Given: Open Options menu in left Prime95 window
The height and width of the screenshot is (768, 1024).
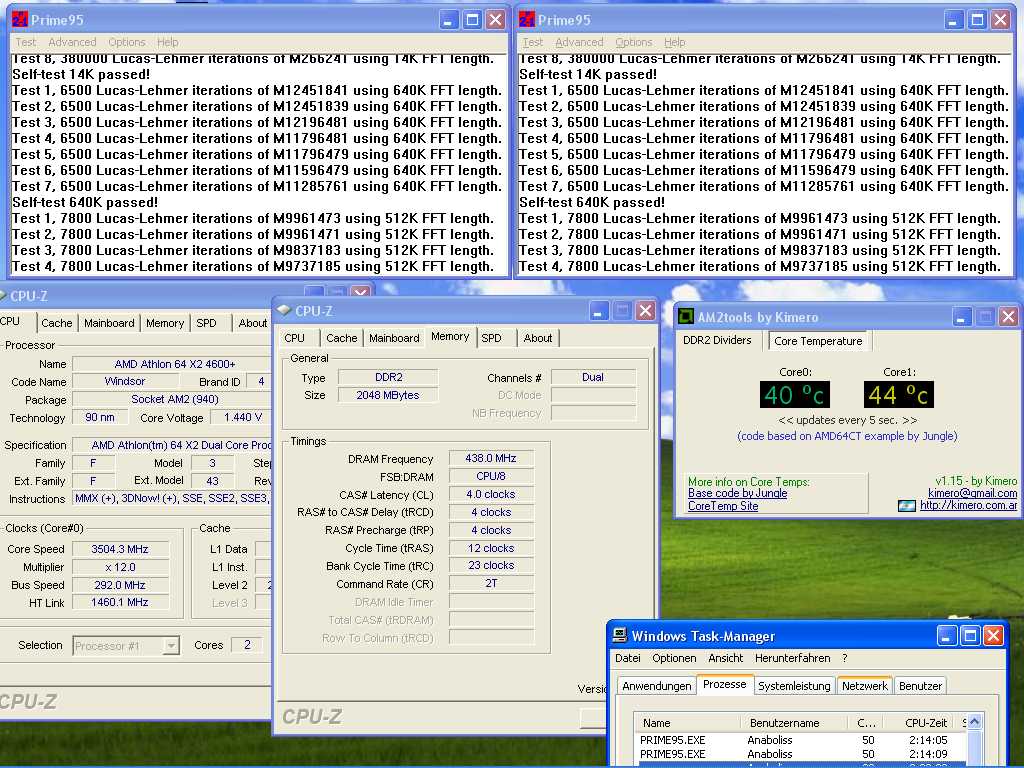Looking at the screenshot, I should (127, 42).
